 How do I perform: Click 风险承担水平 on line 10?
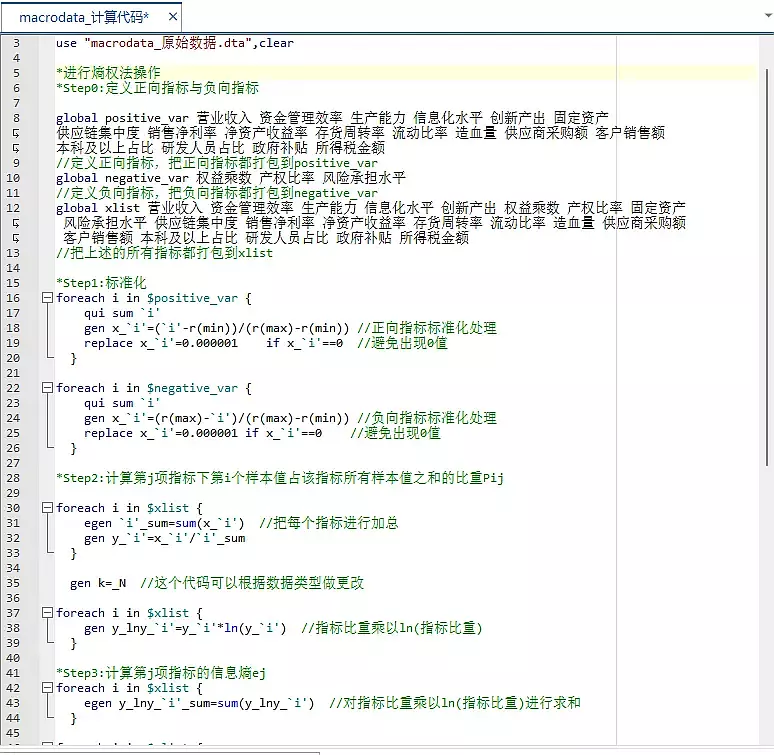click(364, 178)
